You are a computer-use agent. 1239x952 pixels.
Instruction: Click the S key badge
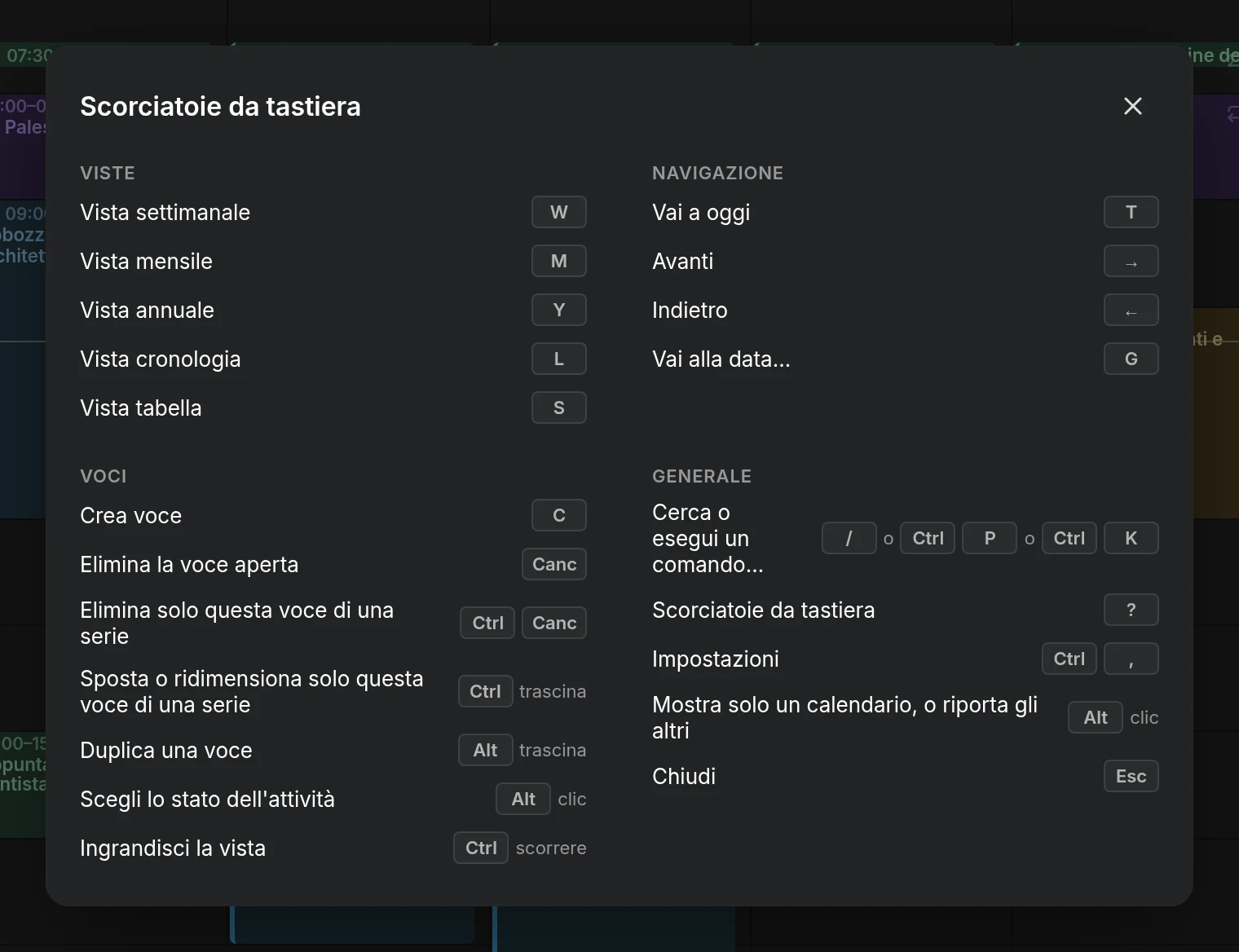click(x=559, y=408)
